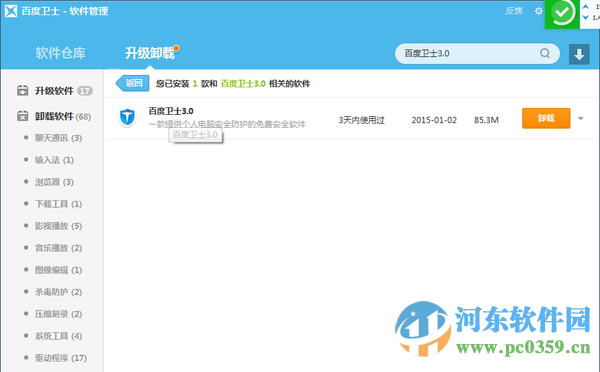Click the upload speed up-arrow indicator
The width and height of the screenshot is (600, 372).
coord(585,7)
